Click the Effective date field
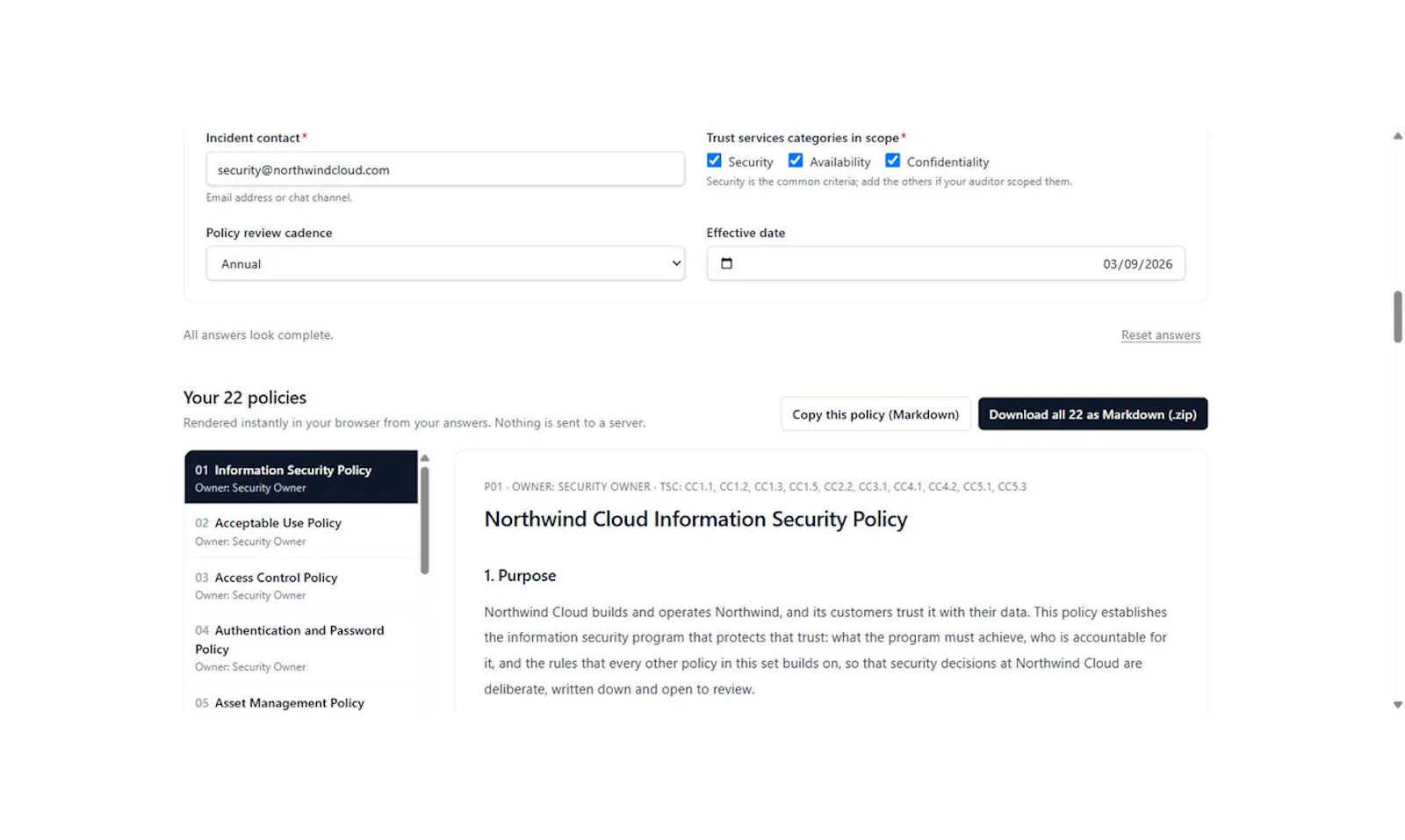Screen dimensions: 1405x840 pos(946,263)
